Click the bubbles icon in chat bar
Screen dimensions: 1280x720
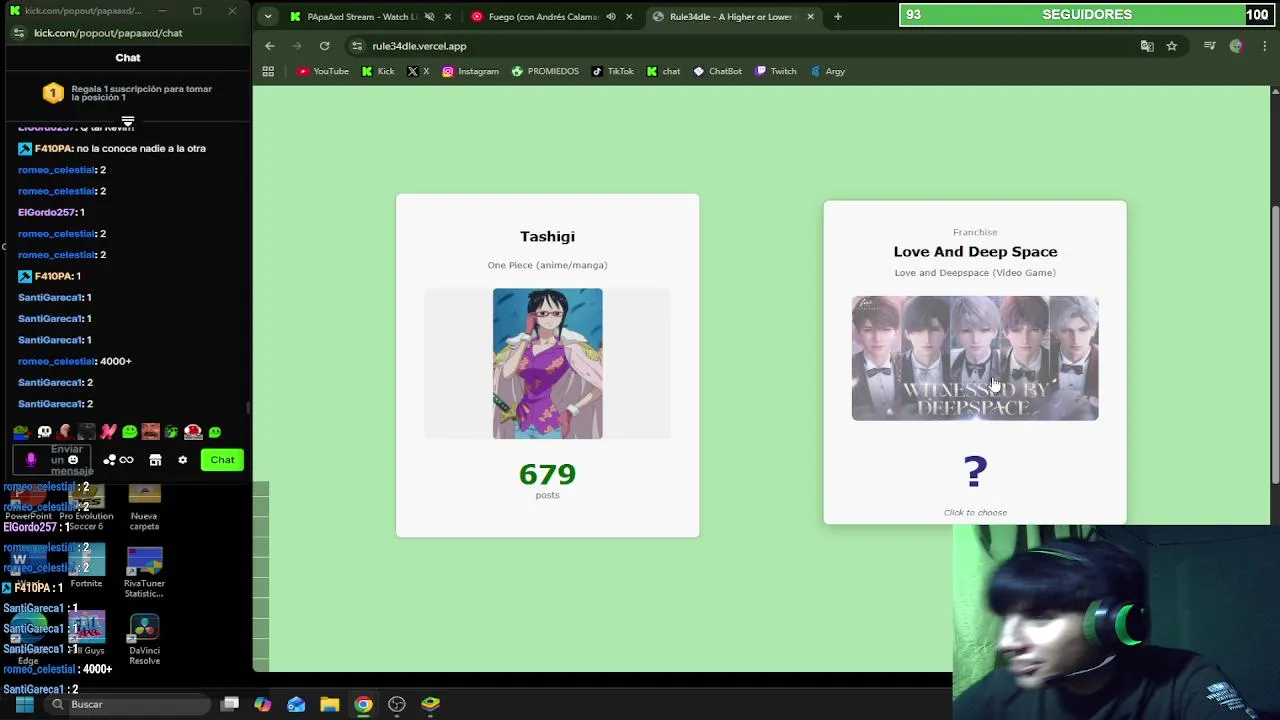pos(109,460)
